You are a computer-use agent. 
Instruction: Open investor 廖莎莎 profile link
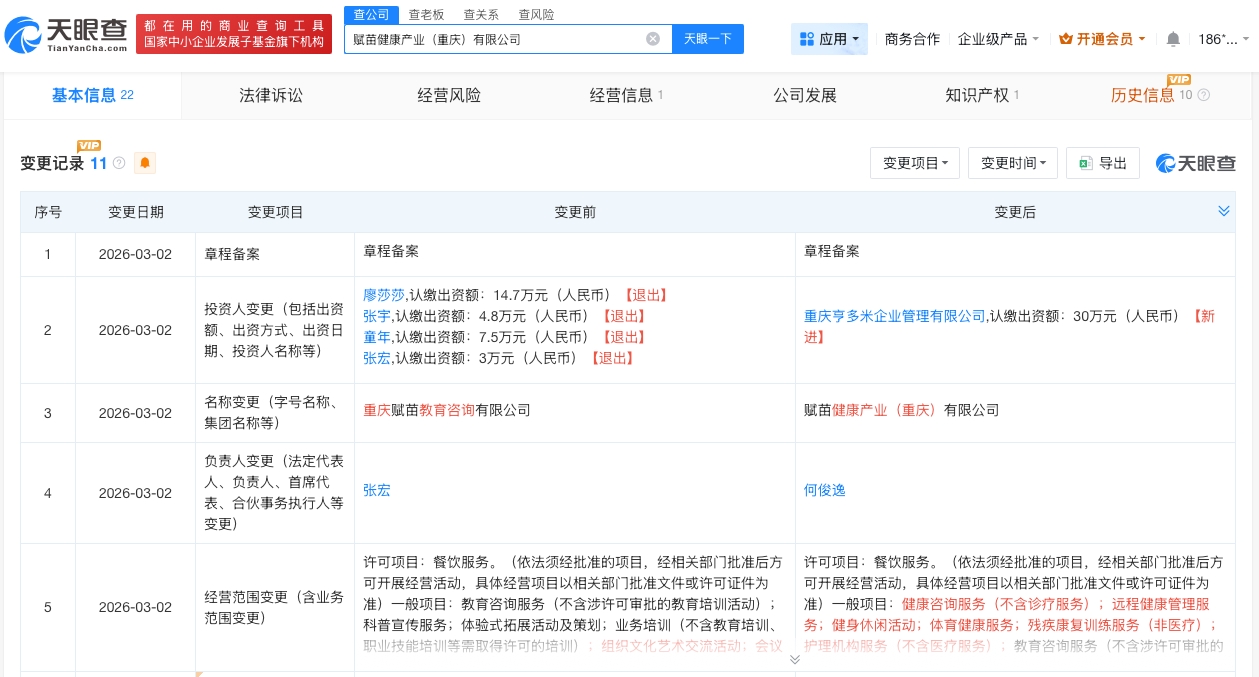tap(384, 295)
